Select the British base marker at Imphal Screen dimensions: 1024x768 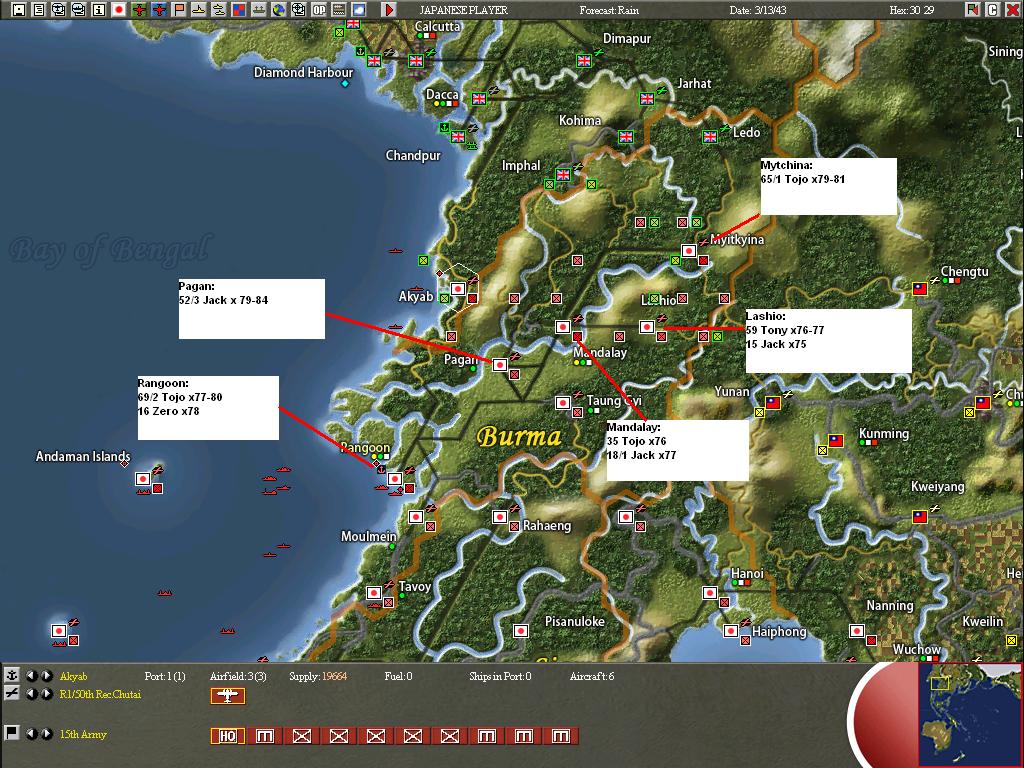pos(563,174)
